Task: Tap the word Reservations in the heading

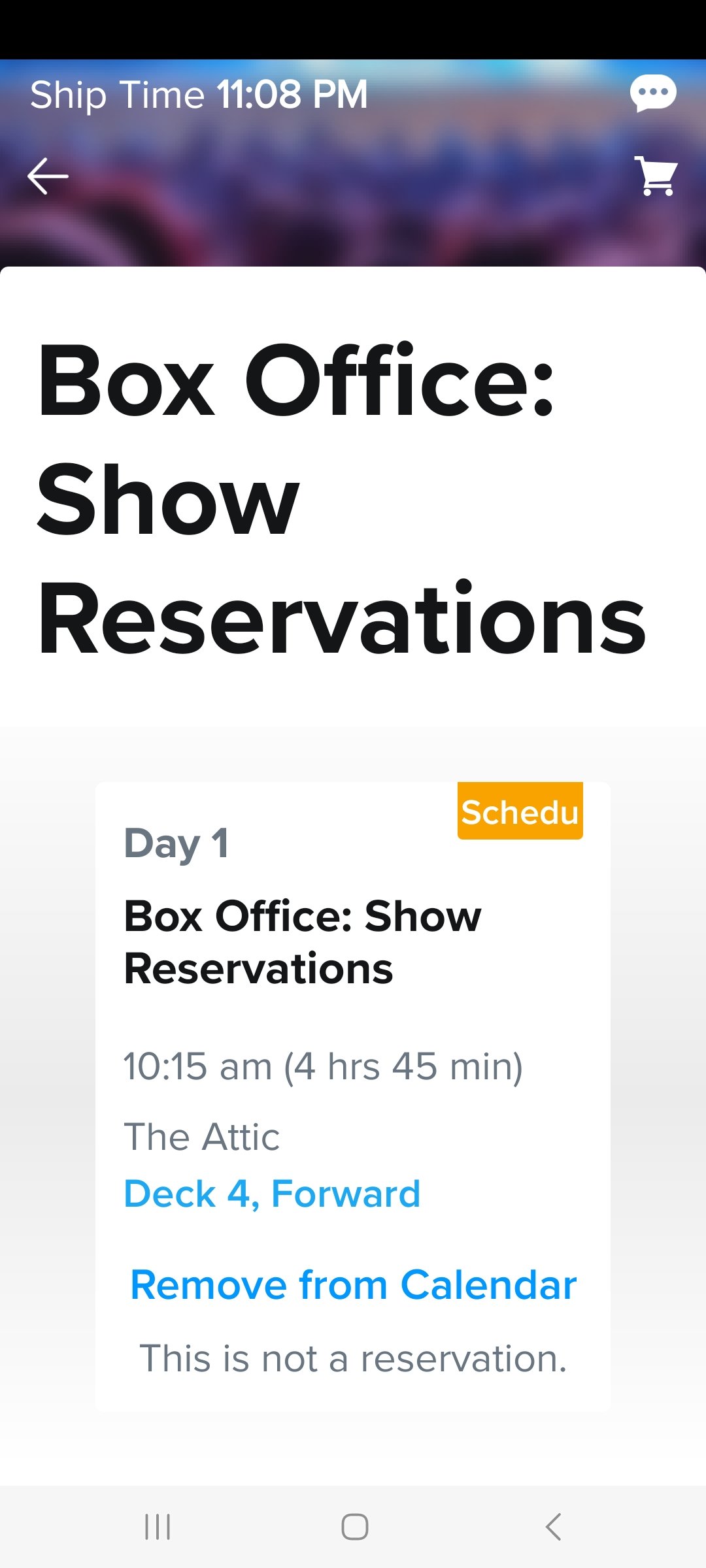Action: click(341, 618)
